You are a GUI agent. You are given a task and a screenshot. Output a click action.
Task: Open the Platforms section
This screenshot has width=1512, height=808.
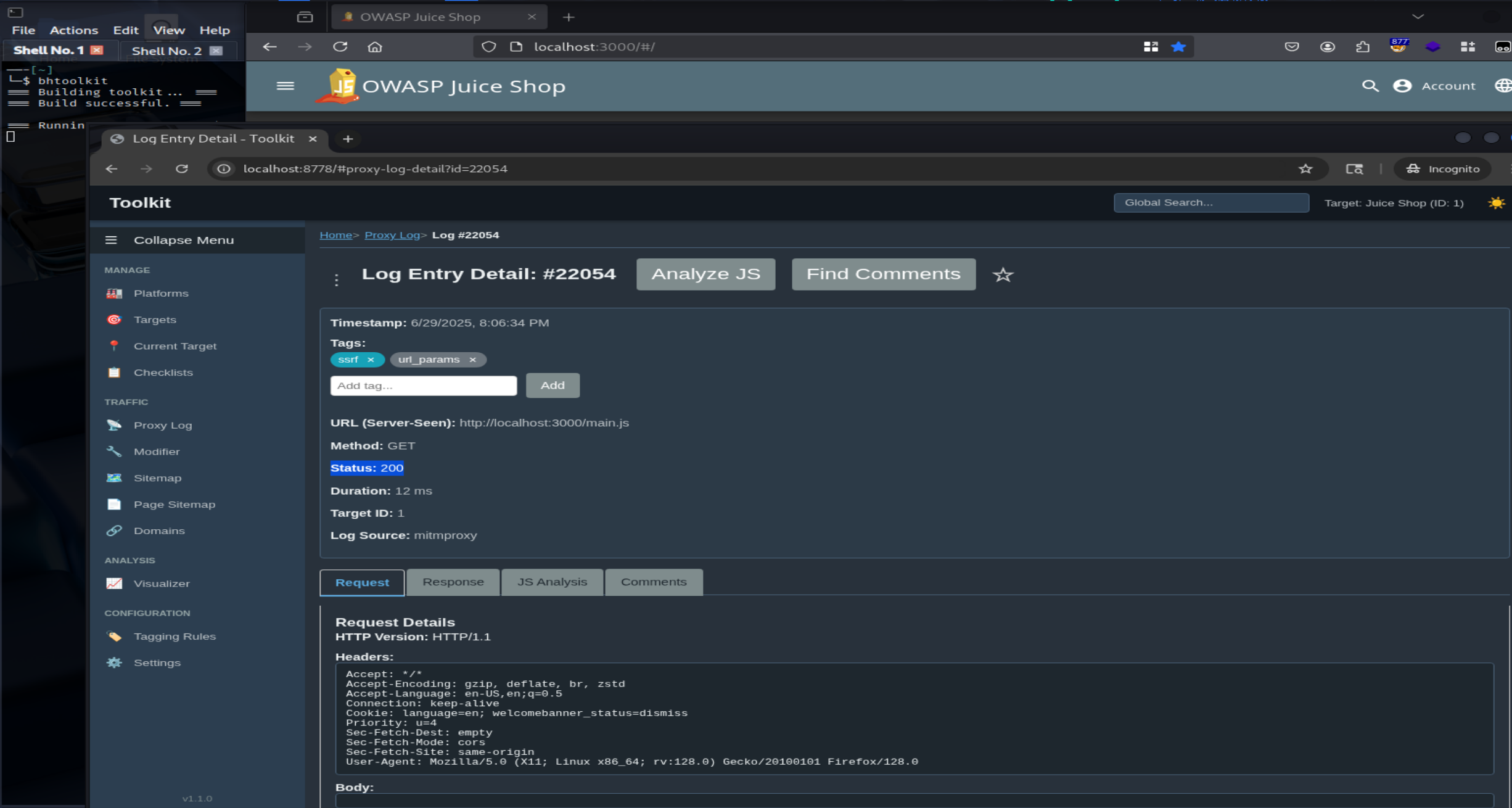162,293
